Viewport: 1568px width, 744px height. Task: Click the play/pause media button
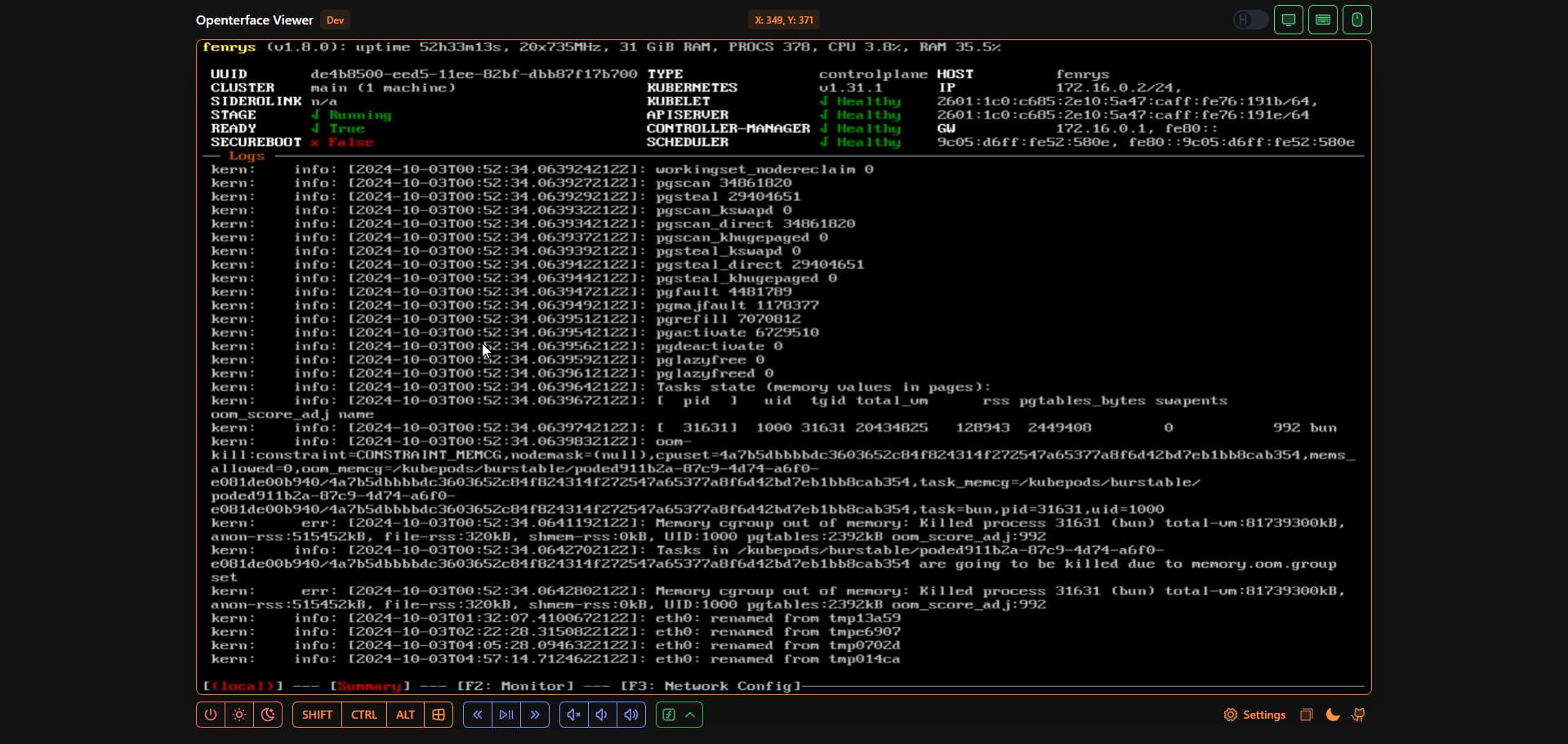pyautogui.click(x=506, y=715)
